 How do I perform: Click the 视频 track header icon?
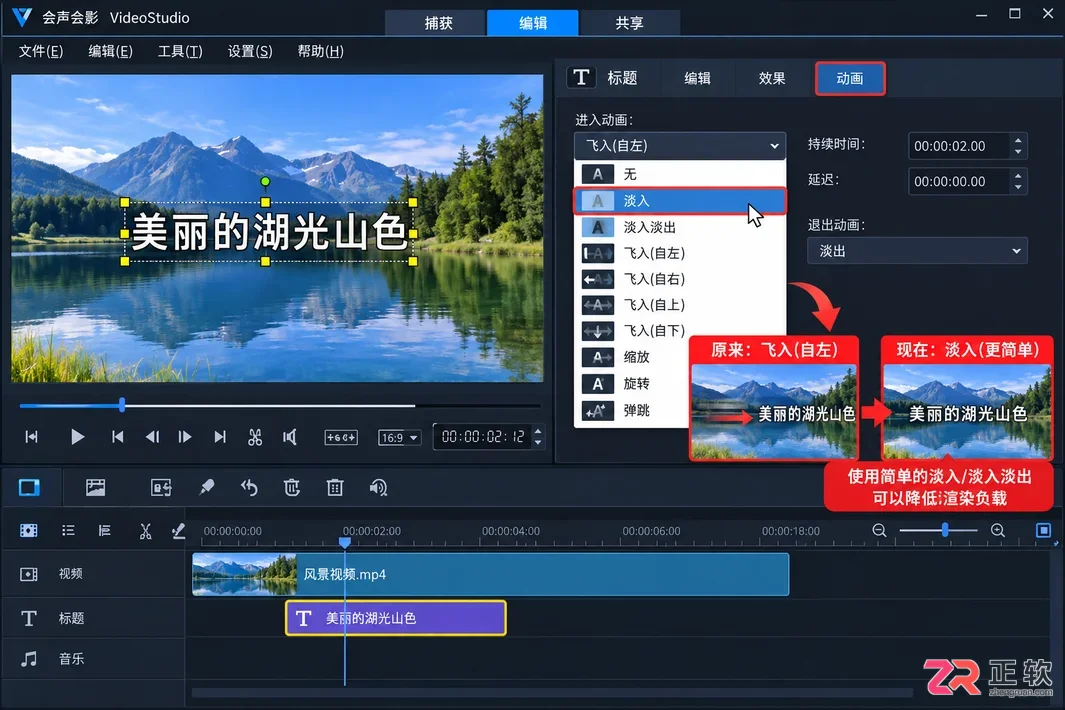click(x=29, y=574)
